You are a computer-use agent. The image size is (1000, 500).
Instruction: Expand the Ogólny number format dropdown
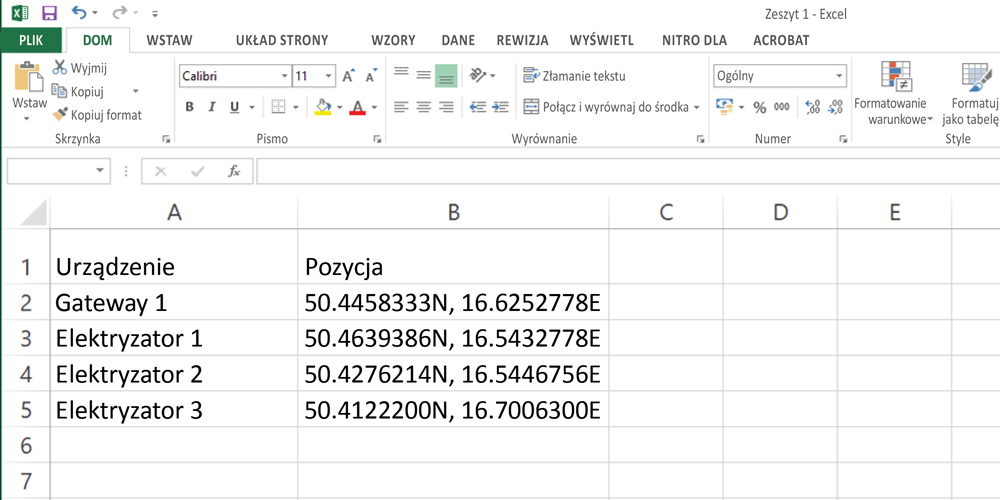(839, 76)
